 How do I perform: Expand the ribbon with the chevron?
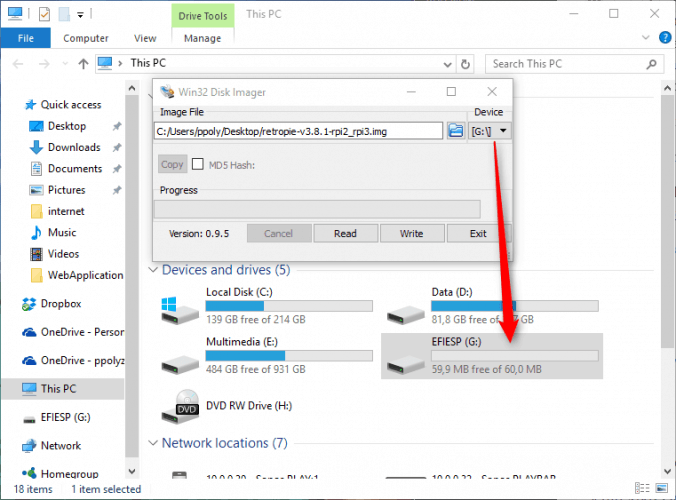tap(645, 38)
